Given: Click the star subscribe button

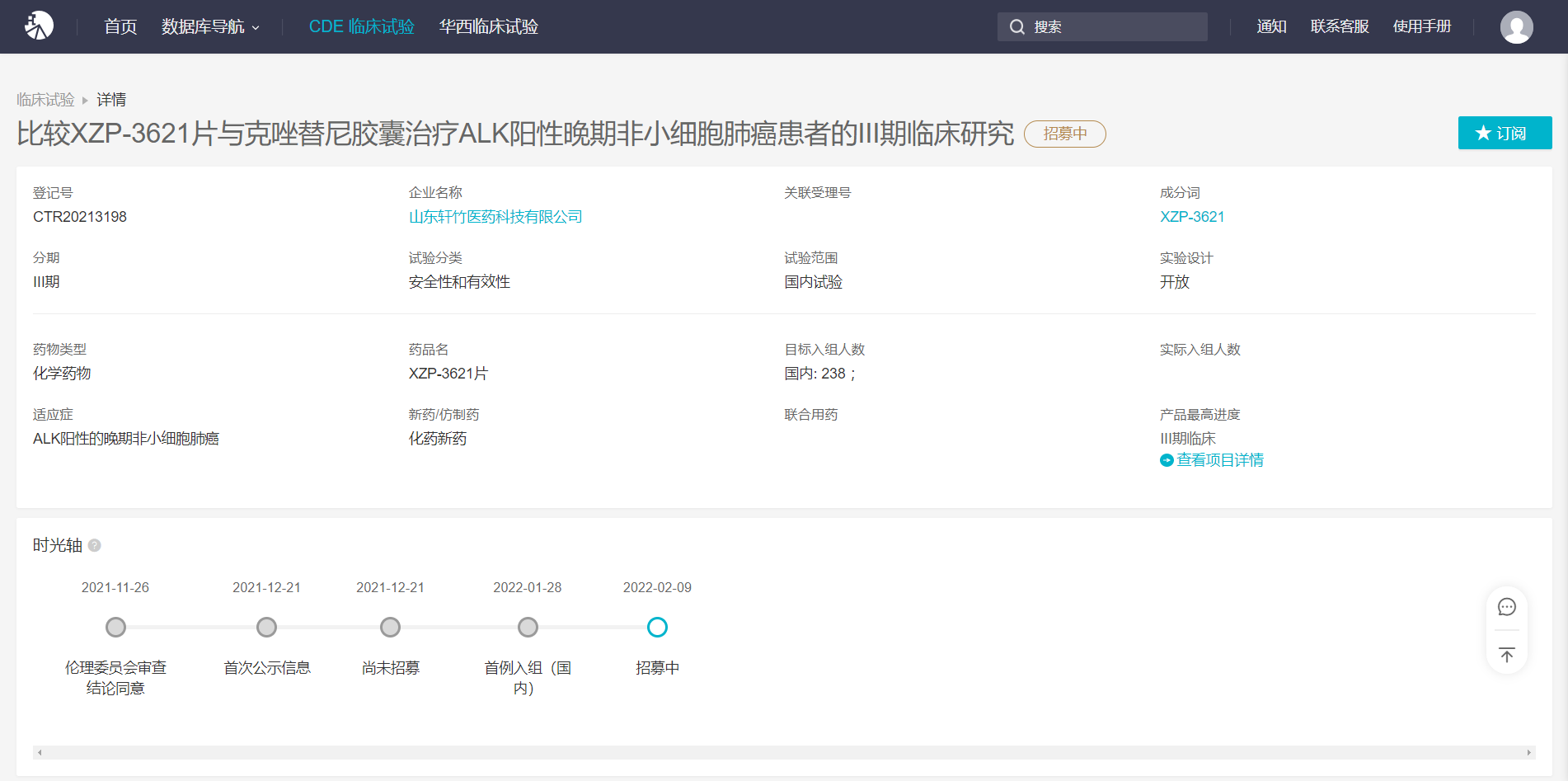Looking at the screenshot, I should [1505, 133].
